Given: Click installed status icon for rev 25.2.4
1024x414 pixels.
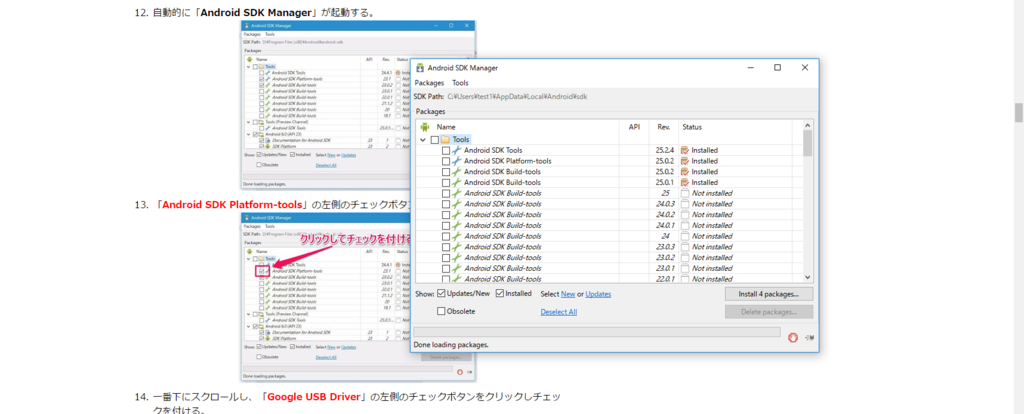Looking at the screenshot, I should (x=685, y=150).
